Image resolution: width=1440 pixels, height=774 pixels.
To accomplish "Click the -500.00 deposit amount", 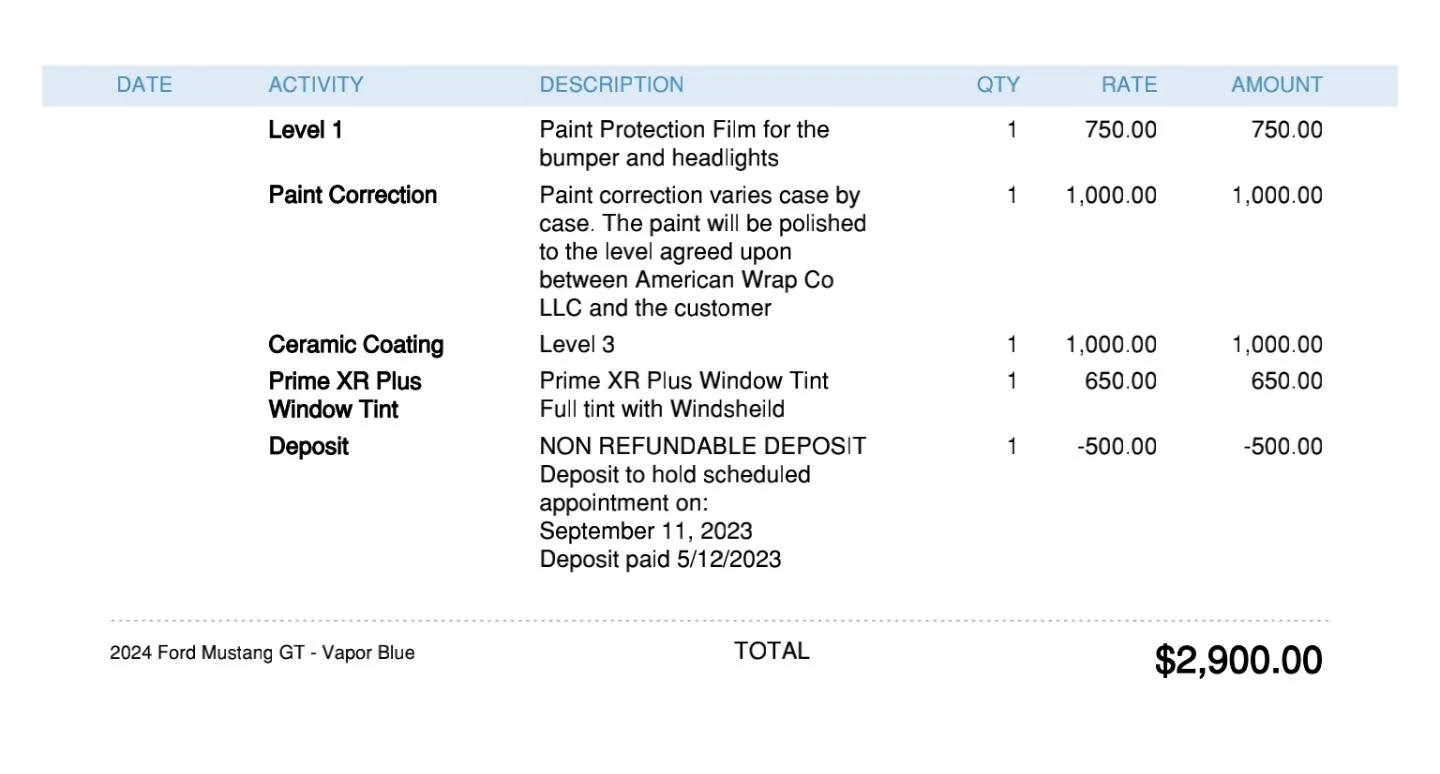I will (1283, 446).
